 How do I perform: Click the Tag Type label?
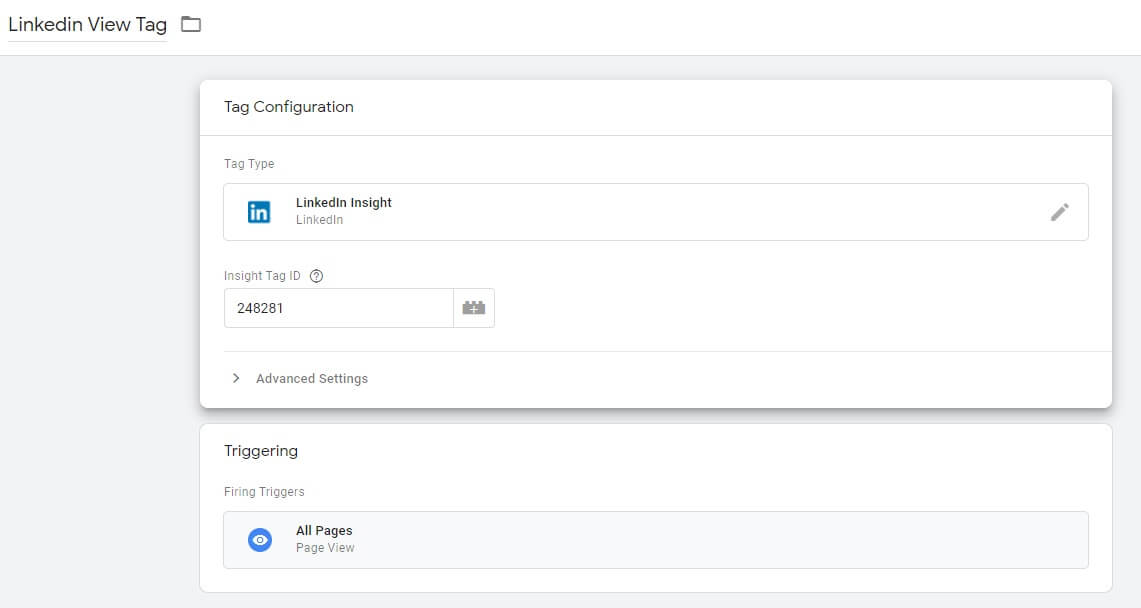coord(249,164)
